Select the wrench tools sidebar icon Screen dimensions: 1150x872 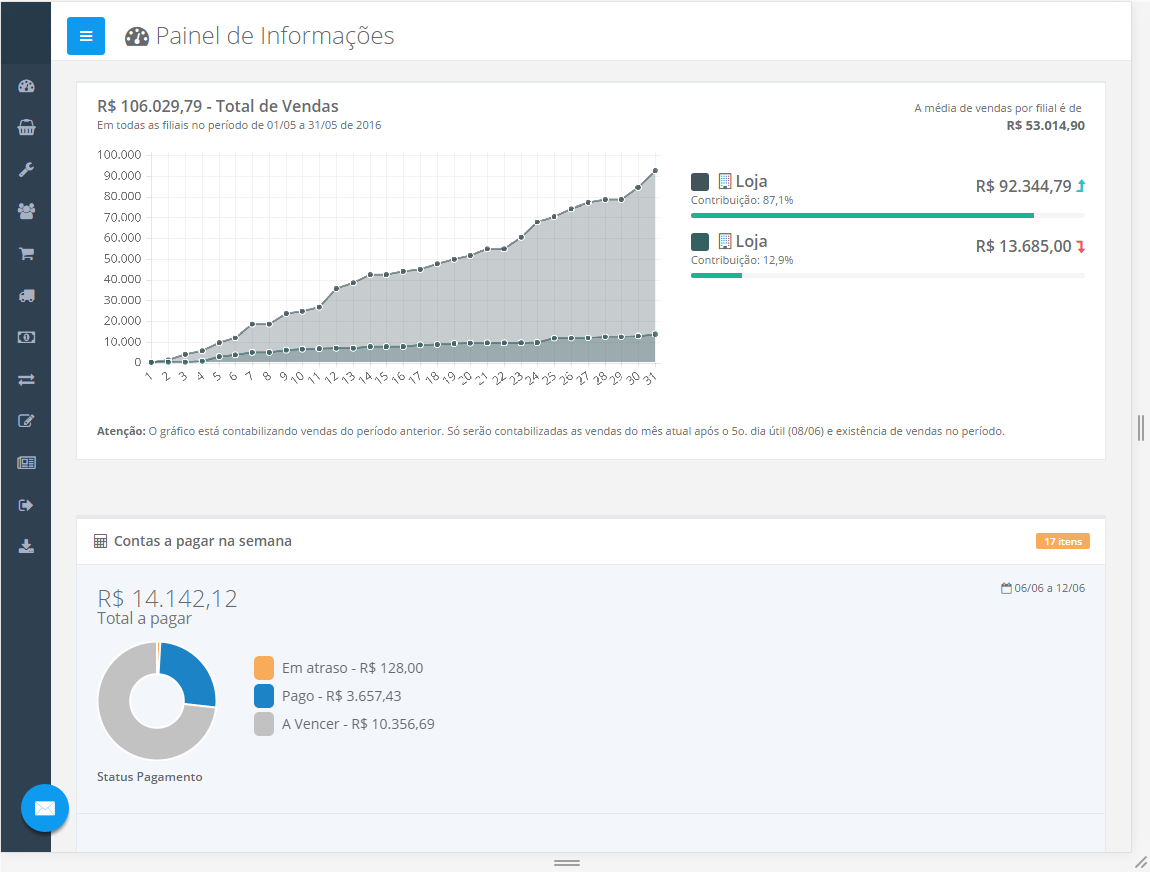click(26, 169)
